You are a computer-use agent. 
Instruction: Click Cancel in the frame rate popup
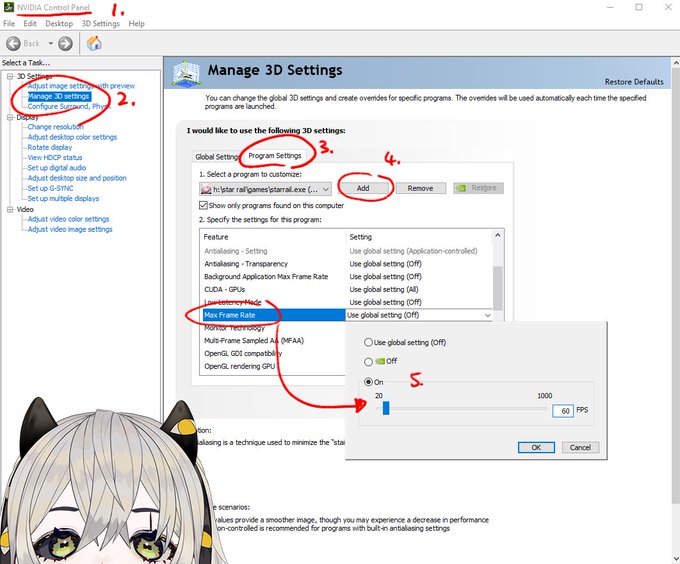(x=580, y=447)
